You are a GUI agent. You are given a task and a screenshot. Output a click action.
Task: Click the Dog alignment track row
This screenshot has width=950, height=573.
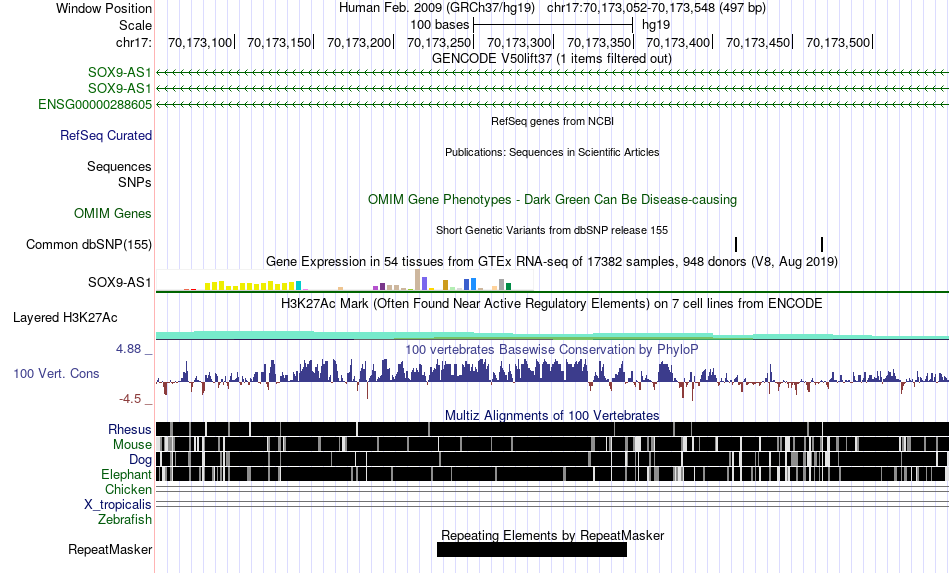(x=553, y=459)
